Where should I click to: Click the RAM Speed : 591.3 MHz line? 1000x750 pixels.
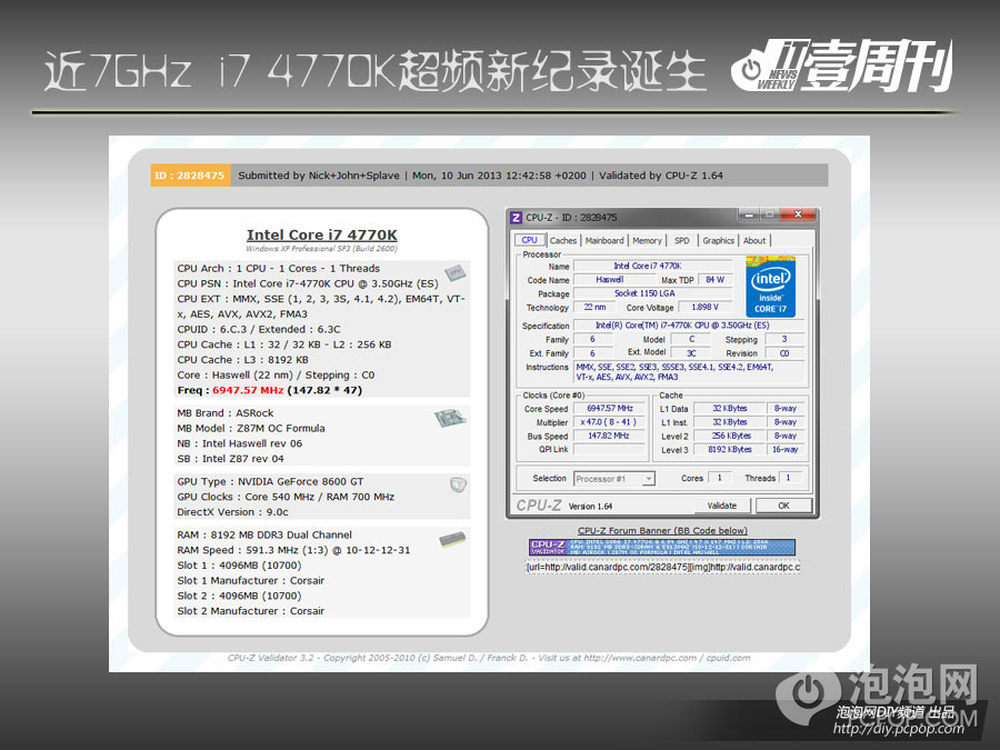294,550
